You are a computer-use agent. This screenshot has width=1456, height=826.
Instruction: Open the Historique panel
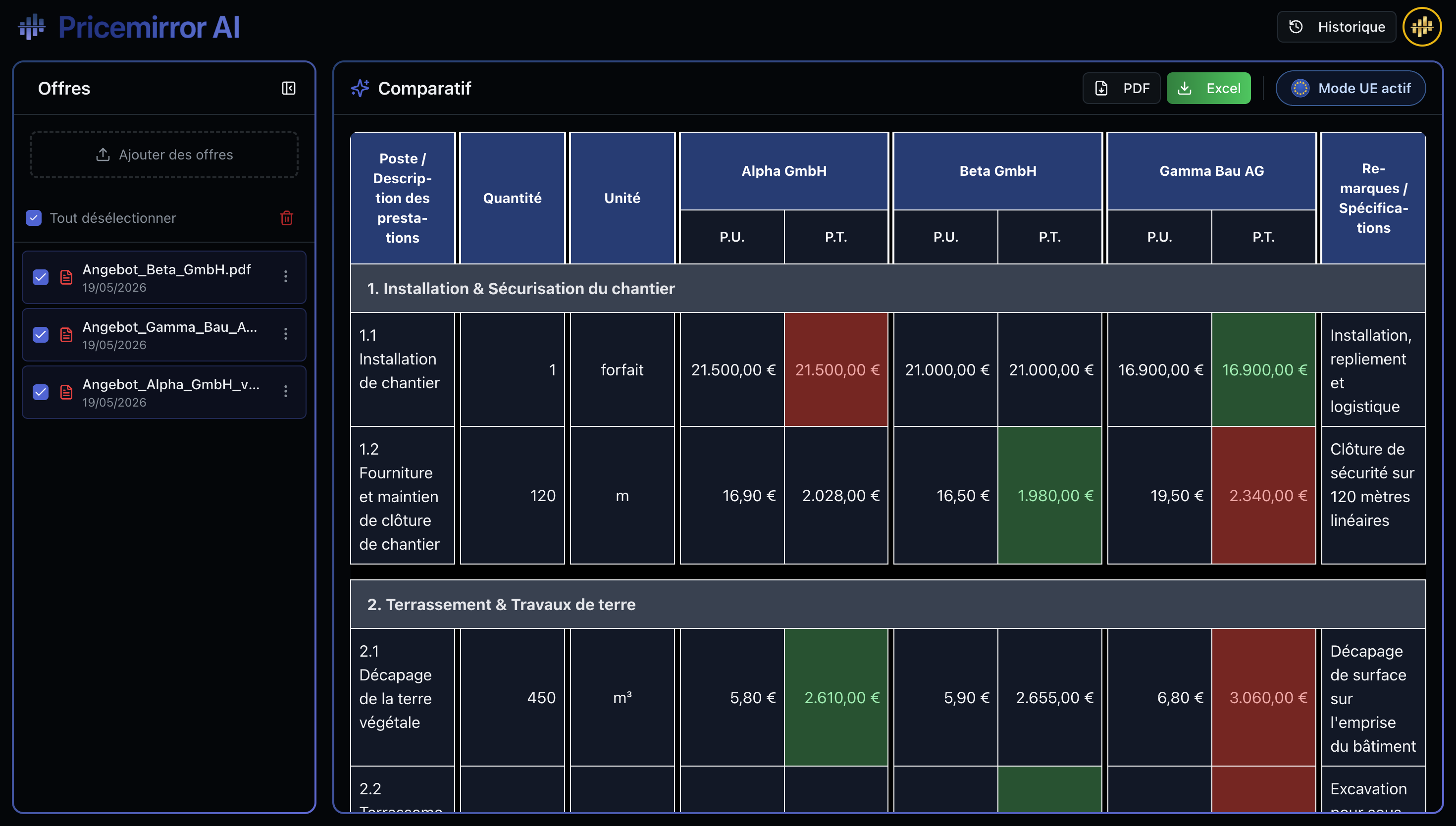coord(1336,27)
